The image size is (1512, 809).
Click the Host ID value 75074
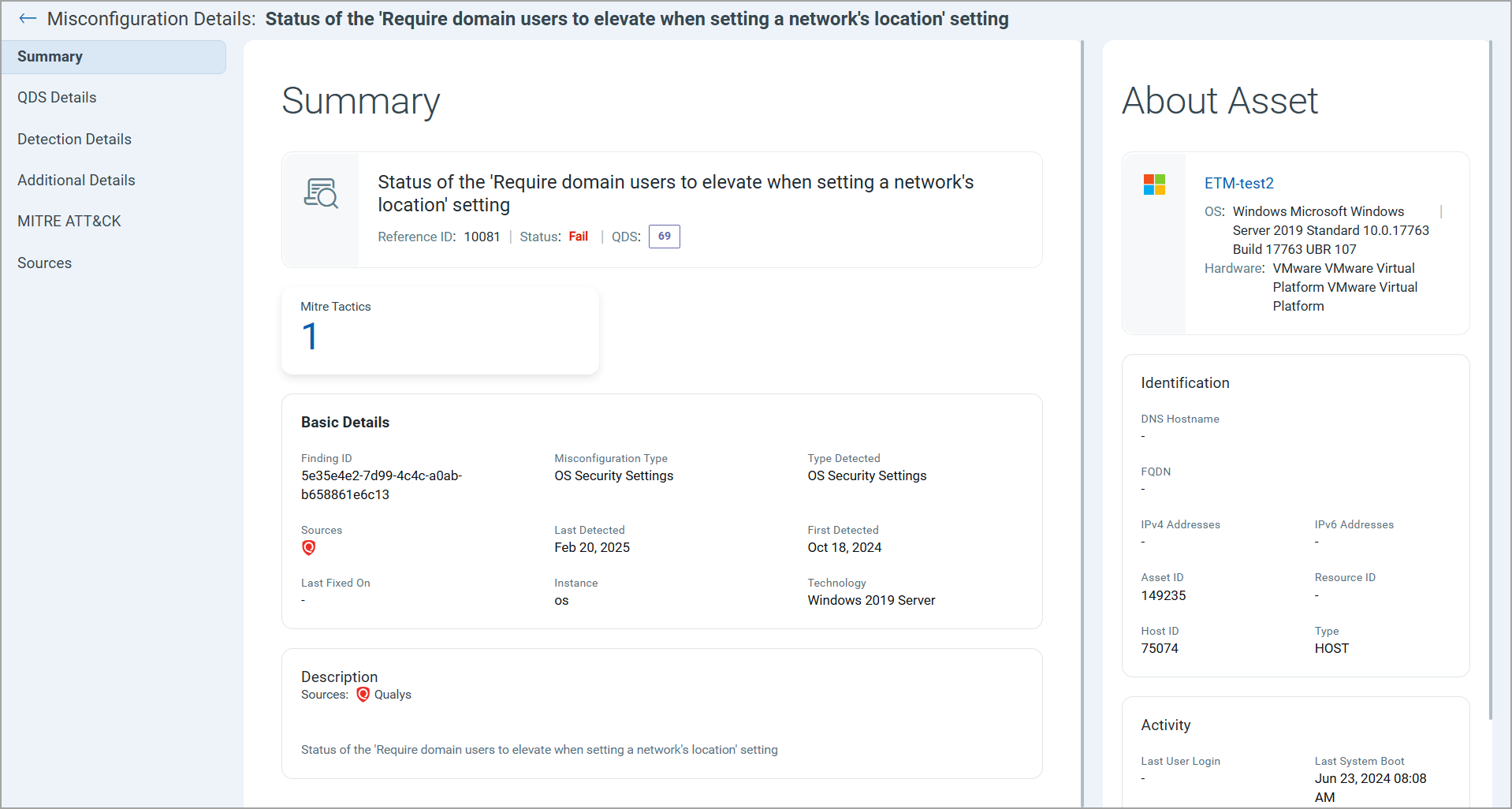tap(1160, 649)
